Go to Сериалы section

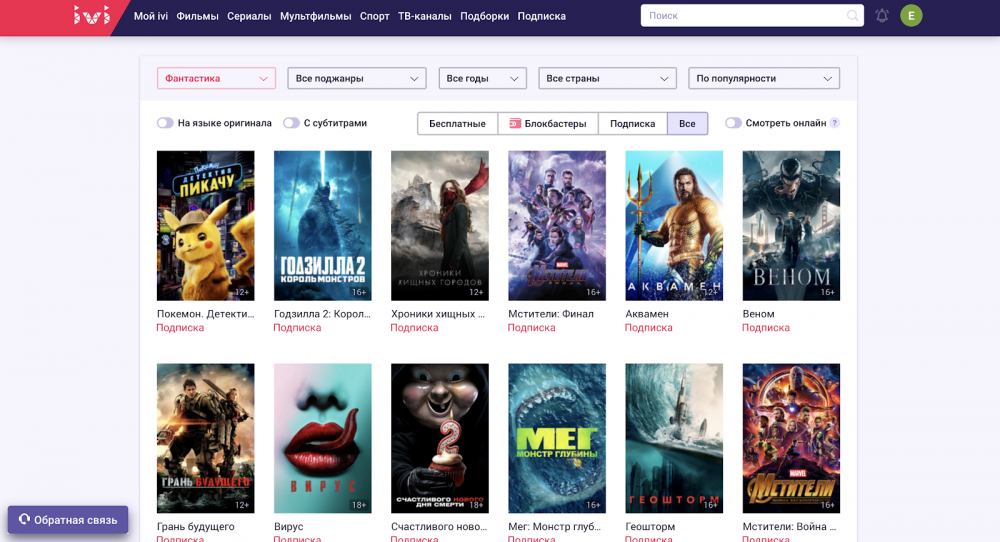[249, 16]
